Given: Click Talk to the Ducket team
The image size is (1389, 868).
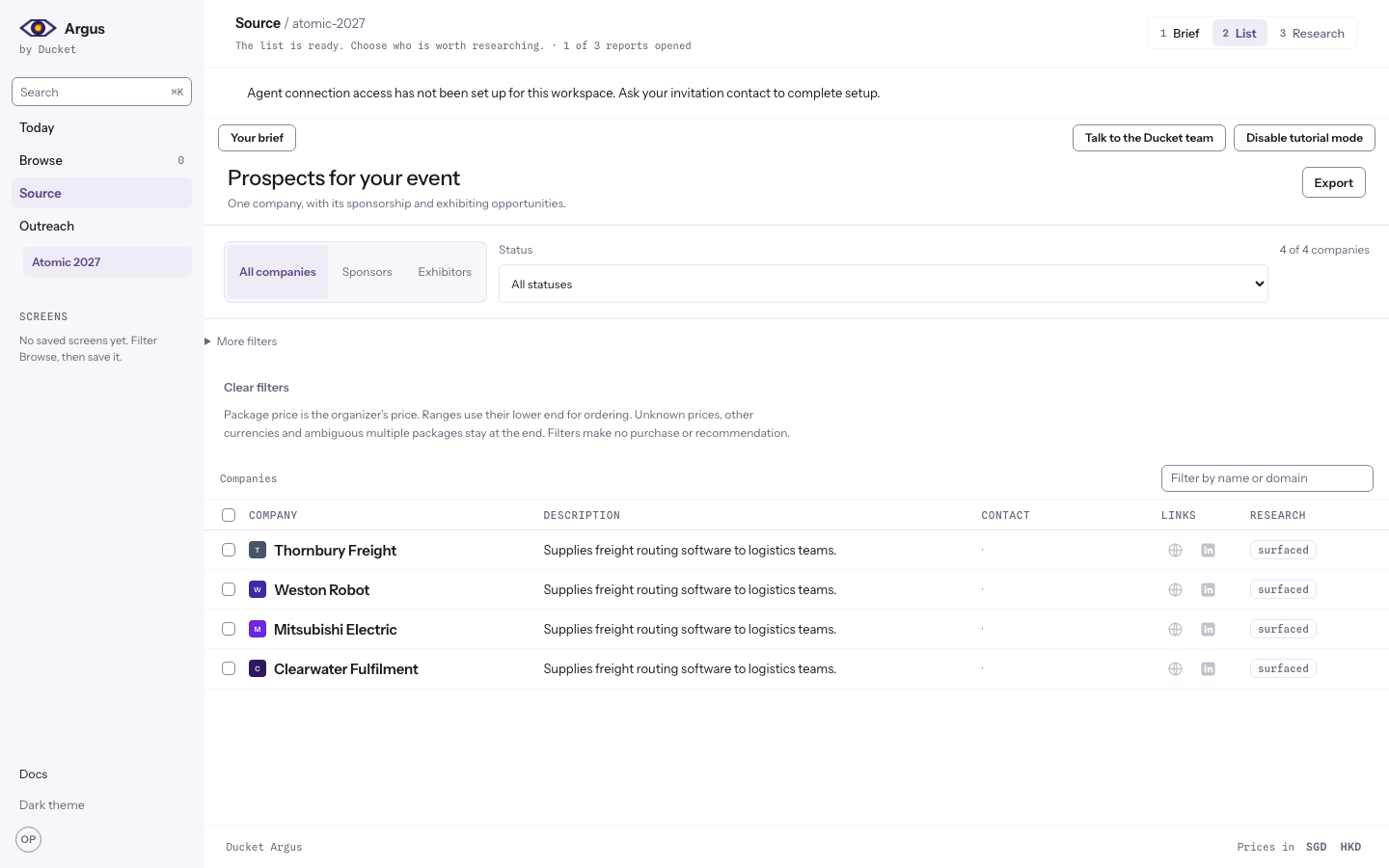Looking at the screenshot, I should pos(1149,138).
